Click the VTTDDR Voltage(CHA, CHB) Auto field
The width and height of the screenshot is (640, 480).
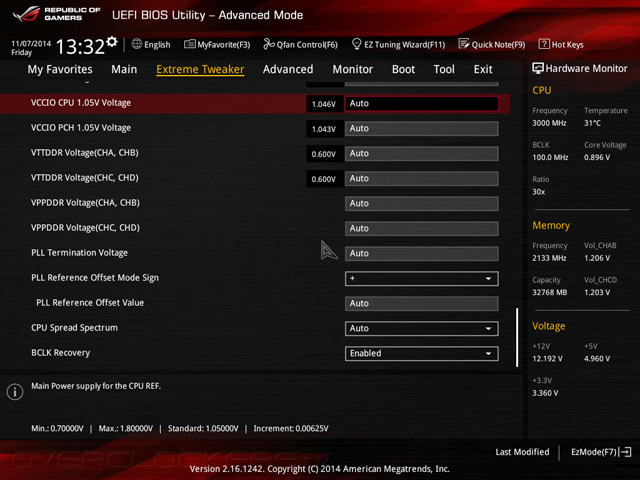pyautogui.click(x=421, y=153)
